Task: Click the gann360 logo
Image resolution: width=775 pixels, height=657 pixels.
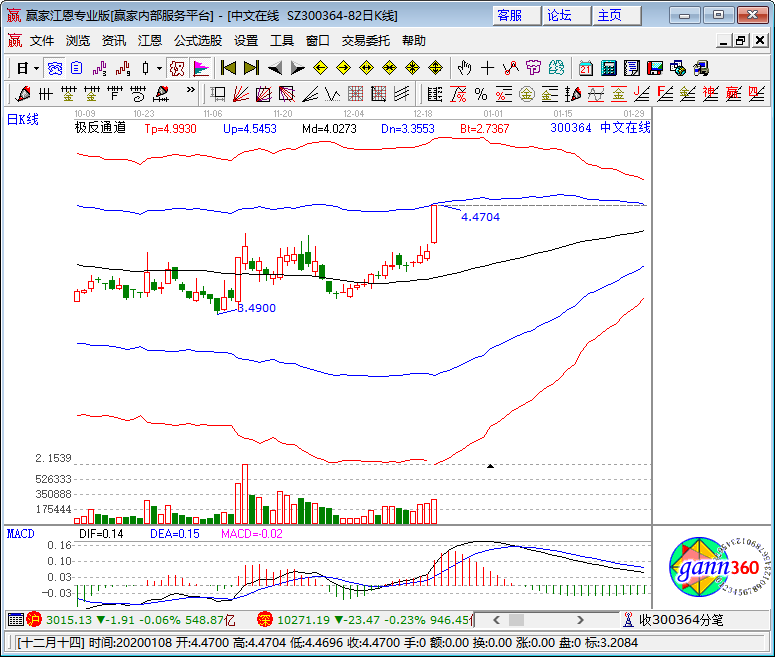Action: [x=719, y=567]
